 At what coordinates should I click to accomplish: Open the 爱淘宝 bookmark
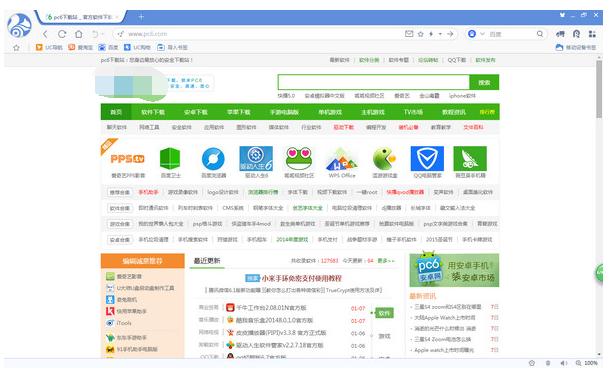point(81,47)
